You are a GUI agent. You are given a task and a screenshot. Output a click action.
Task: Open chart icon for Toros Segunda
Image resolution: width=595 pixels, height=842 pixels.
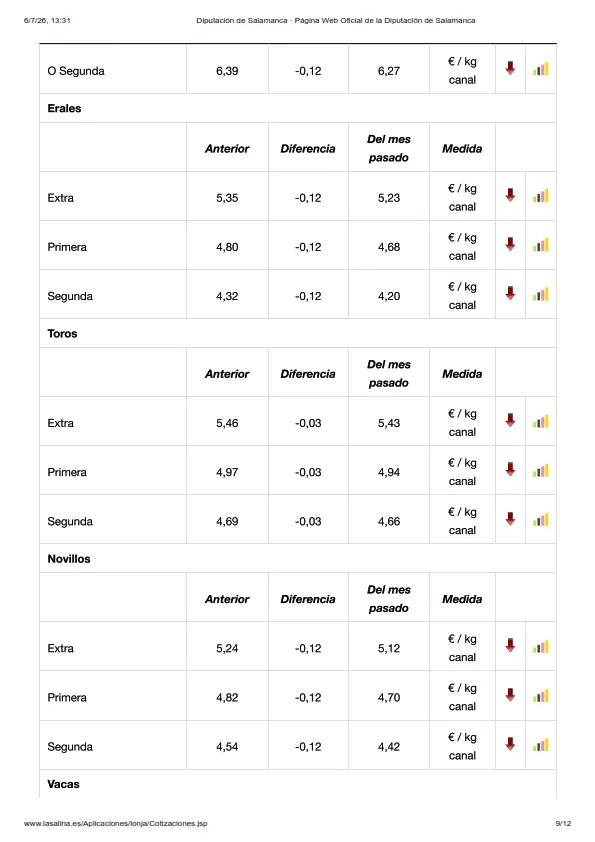(x=541, y=519)
